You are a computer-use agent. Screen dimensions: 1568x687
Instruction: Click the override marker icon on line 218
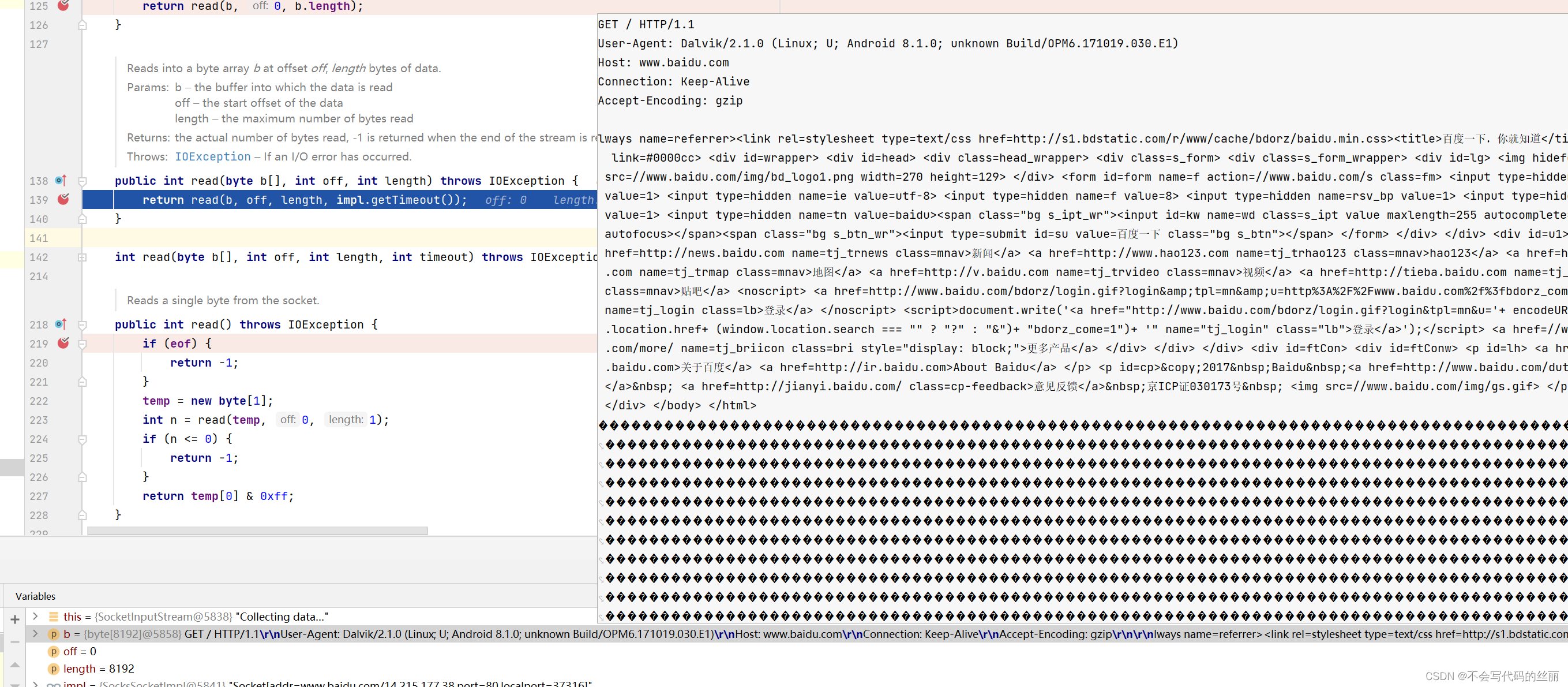60,324
